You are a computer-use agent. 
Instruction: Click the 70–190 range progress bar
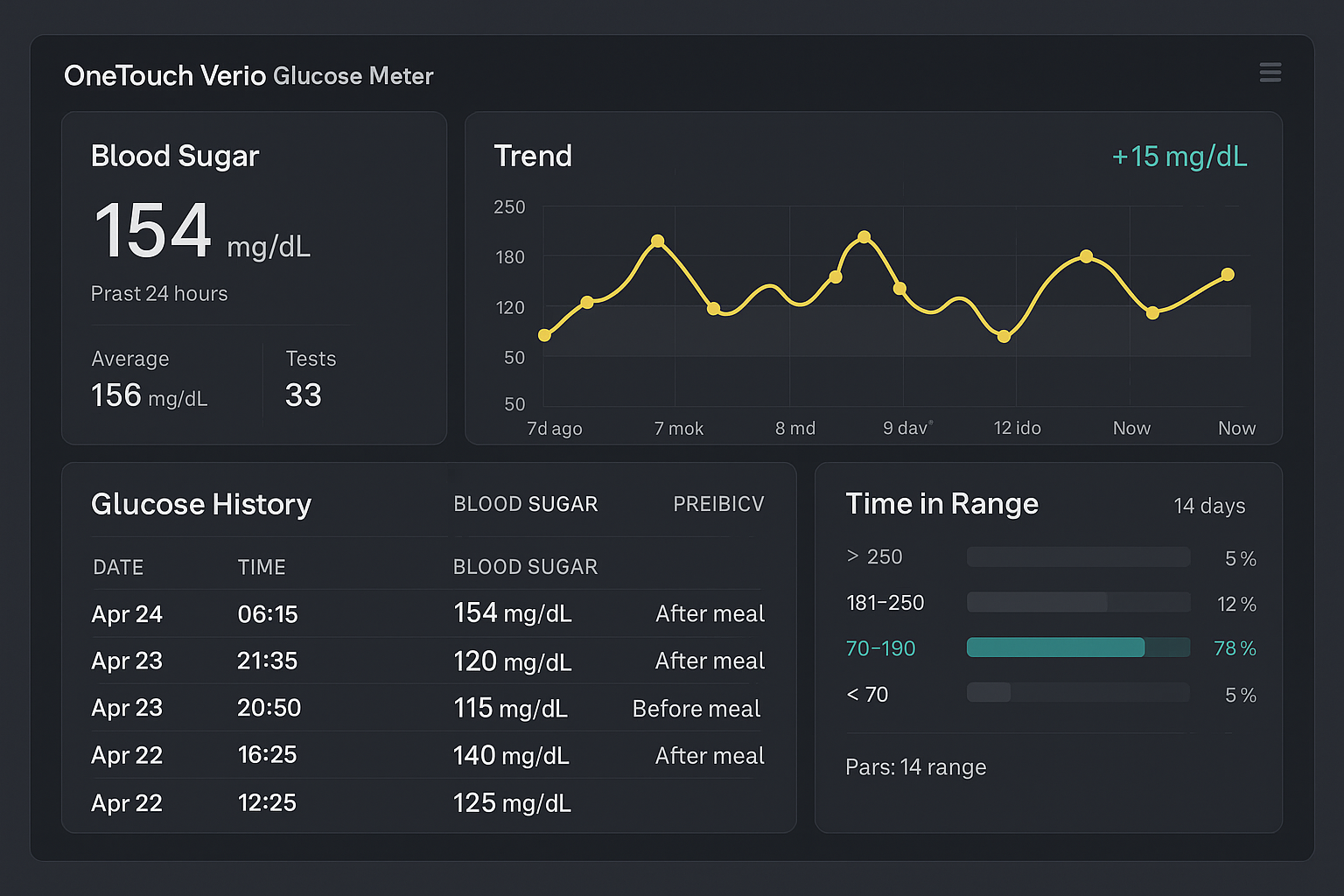[x=1078, y=647]
